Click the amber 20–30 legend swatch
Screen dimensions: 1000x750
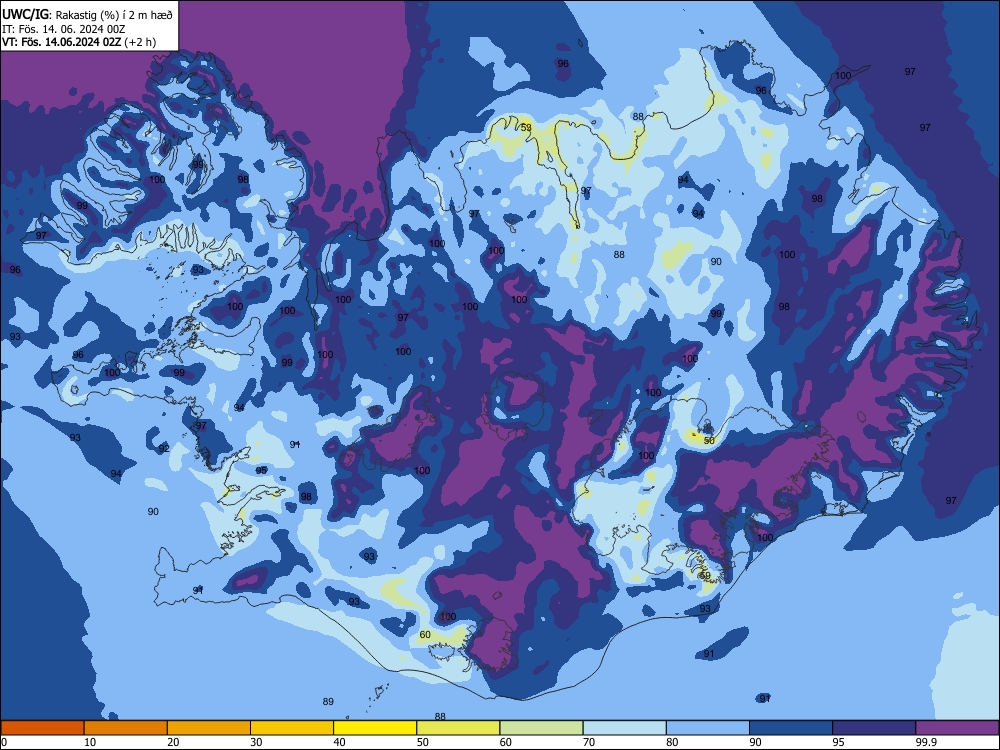[209, 728]
